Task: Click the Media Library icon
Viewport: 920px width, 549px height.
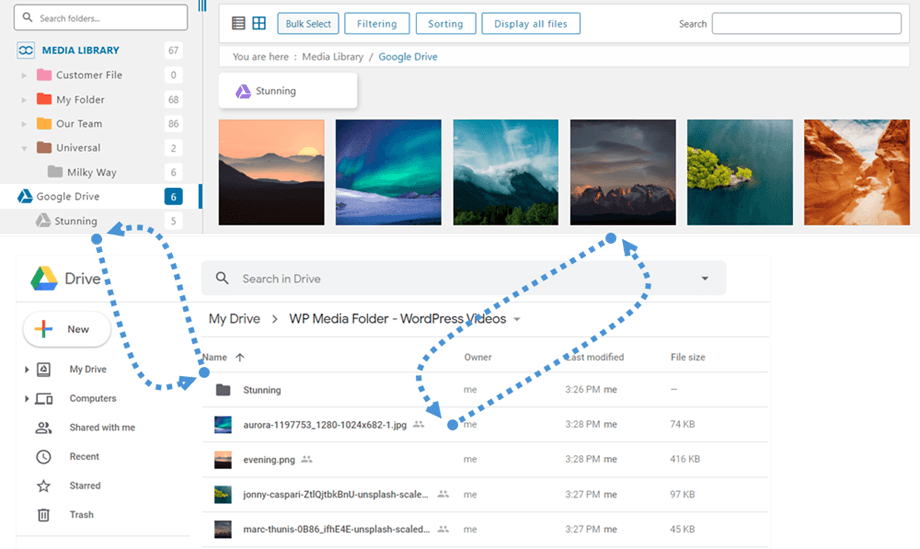Action: point(25,50)
